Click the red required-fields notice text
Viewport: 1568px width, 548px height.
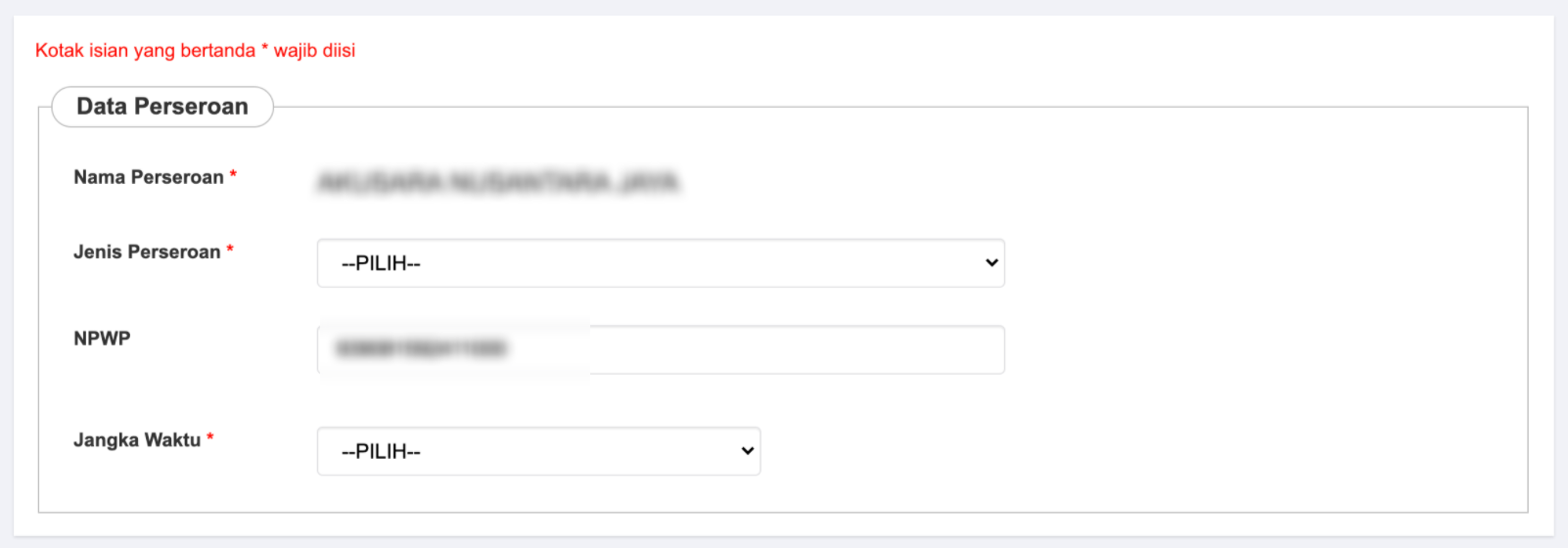pyautogui.click(x=195, y=51)
